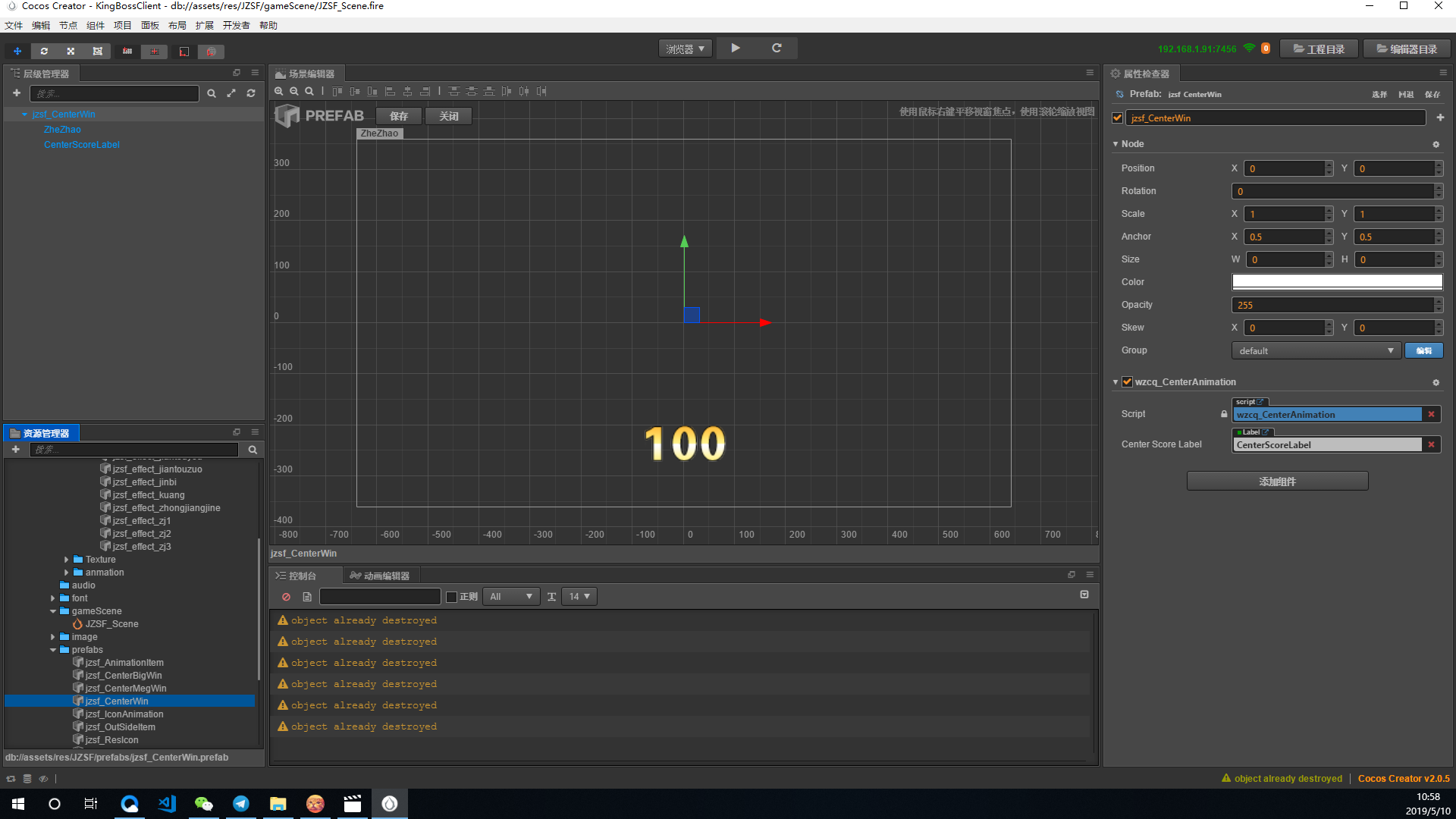This screenshot has height=819, width=1456.
Task: Click the clear console icon
Action: point(286,597)
